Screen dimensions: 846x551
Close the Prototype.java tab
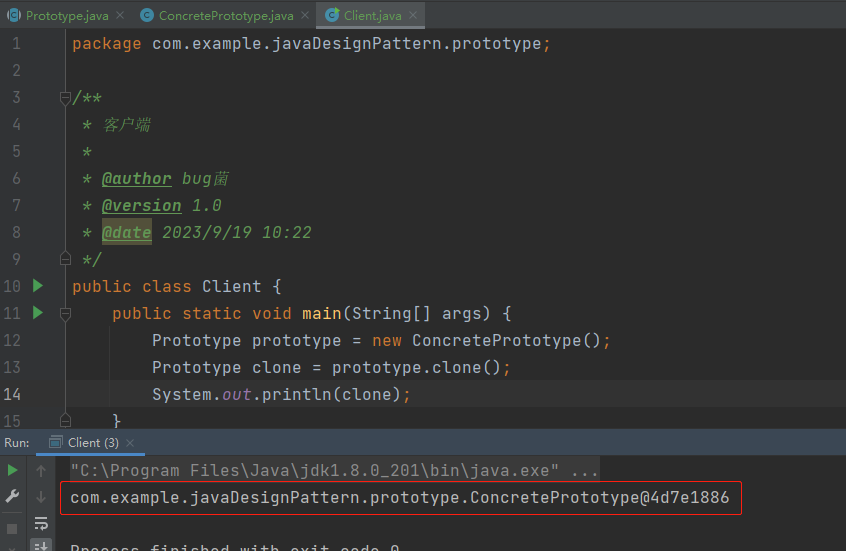coord(120,16)
